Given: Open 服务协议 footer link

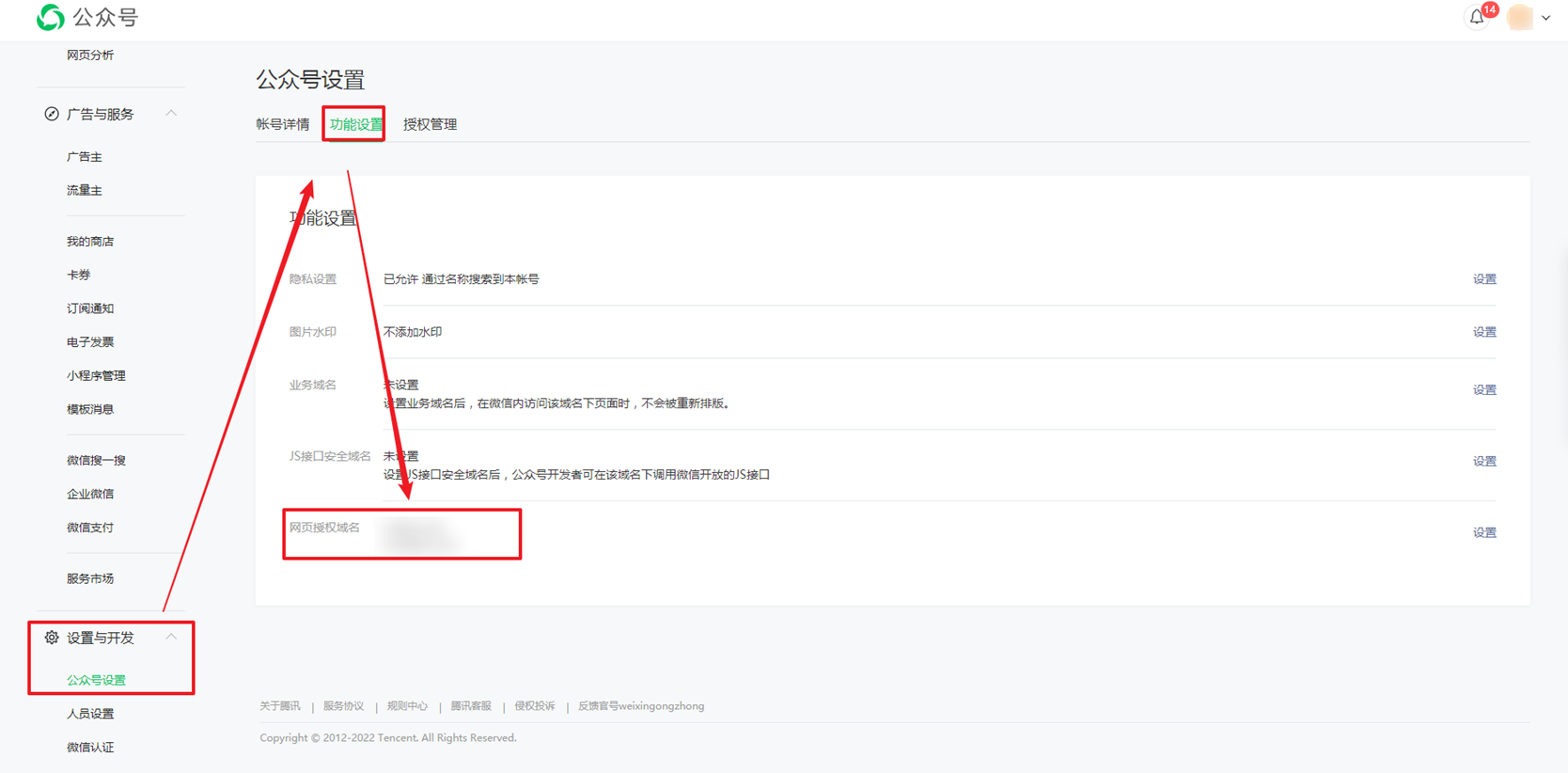Looking at the screenshot, I should pos(343,706).
